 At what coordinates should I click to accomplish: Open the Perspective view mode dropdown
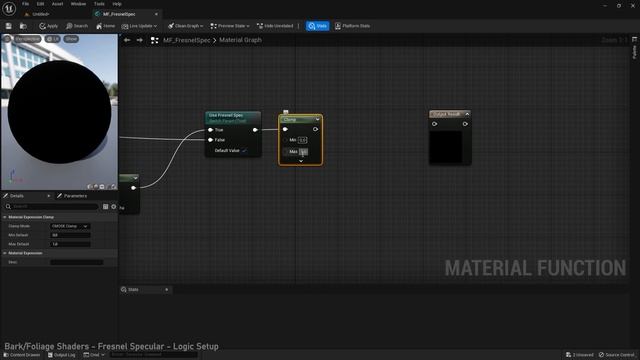pyautogui.click(x=28, y=39)
